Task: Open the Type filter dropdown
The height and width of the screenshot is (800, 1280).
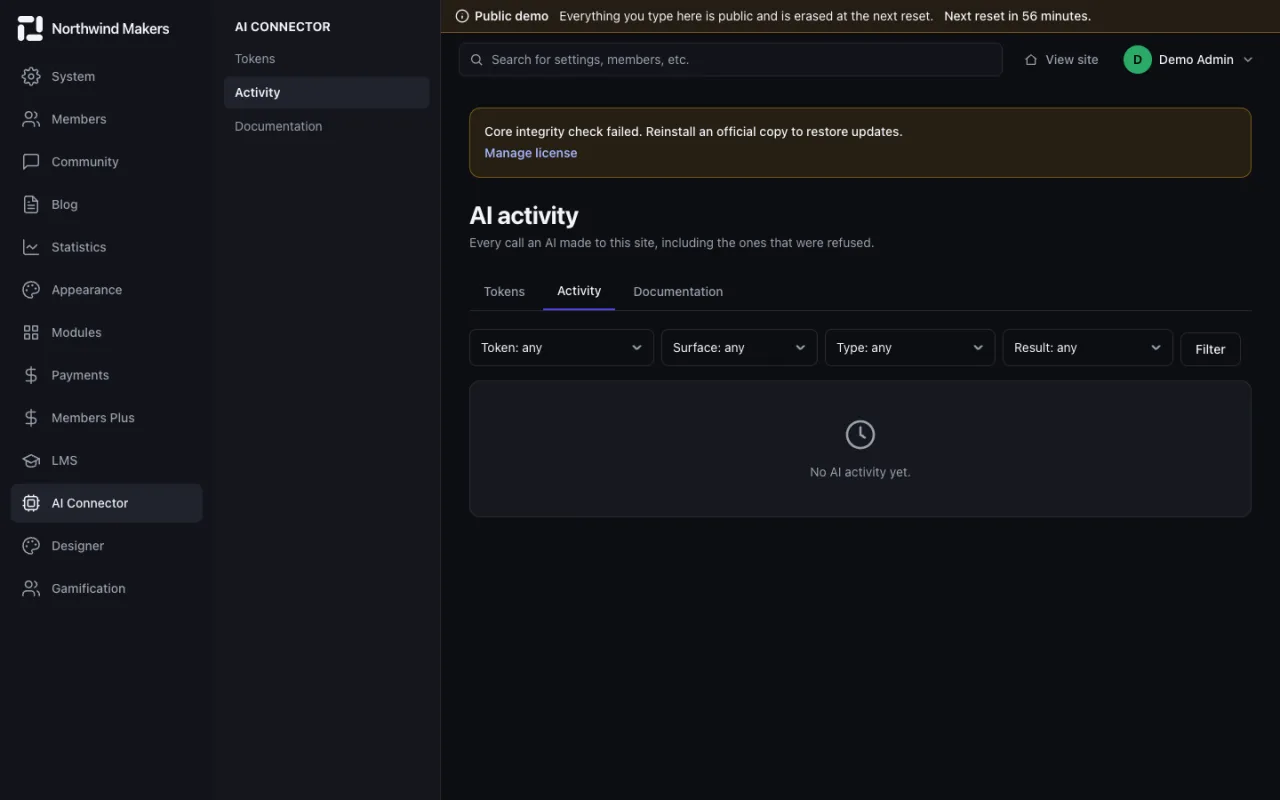Action: coord(910,348)
